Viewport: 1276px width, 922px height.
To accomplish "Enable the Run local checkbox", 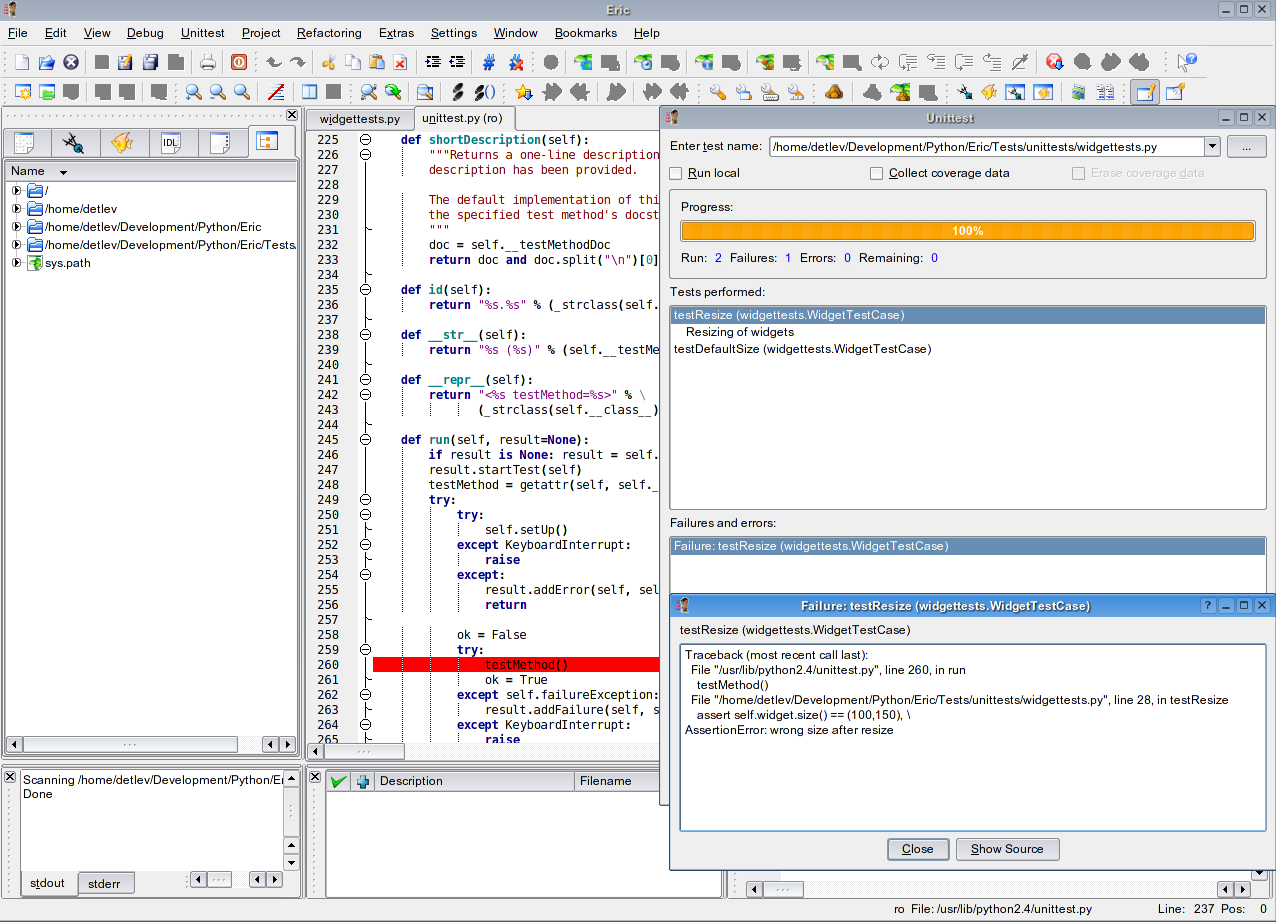I will 676,173.
